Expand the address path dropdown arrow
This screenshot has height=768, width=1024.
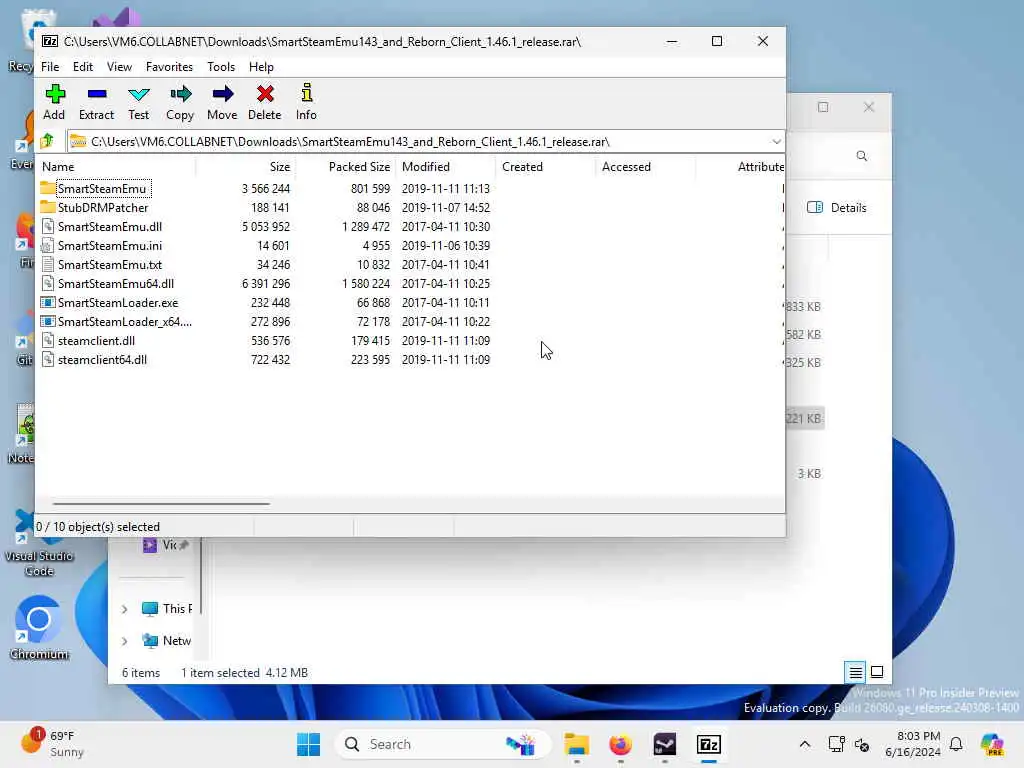coord(776,141)
